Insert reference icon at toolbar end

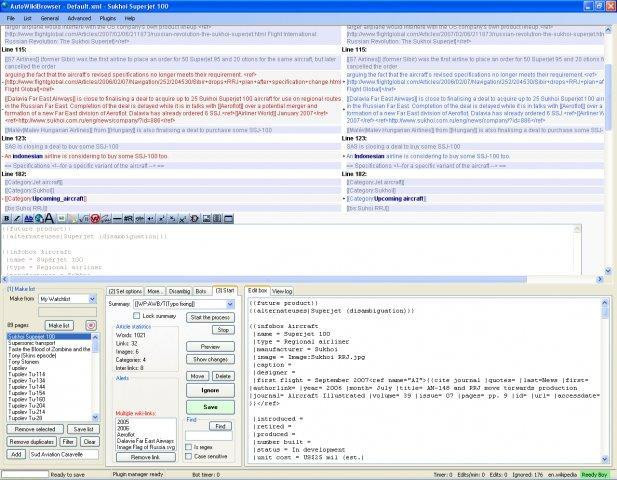click(x=228, y=218)
